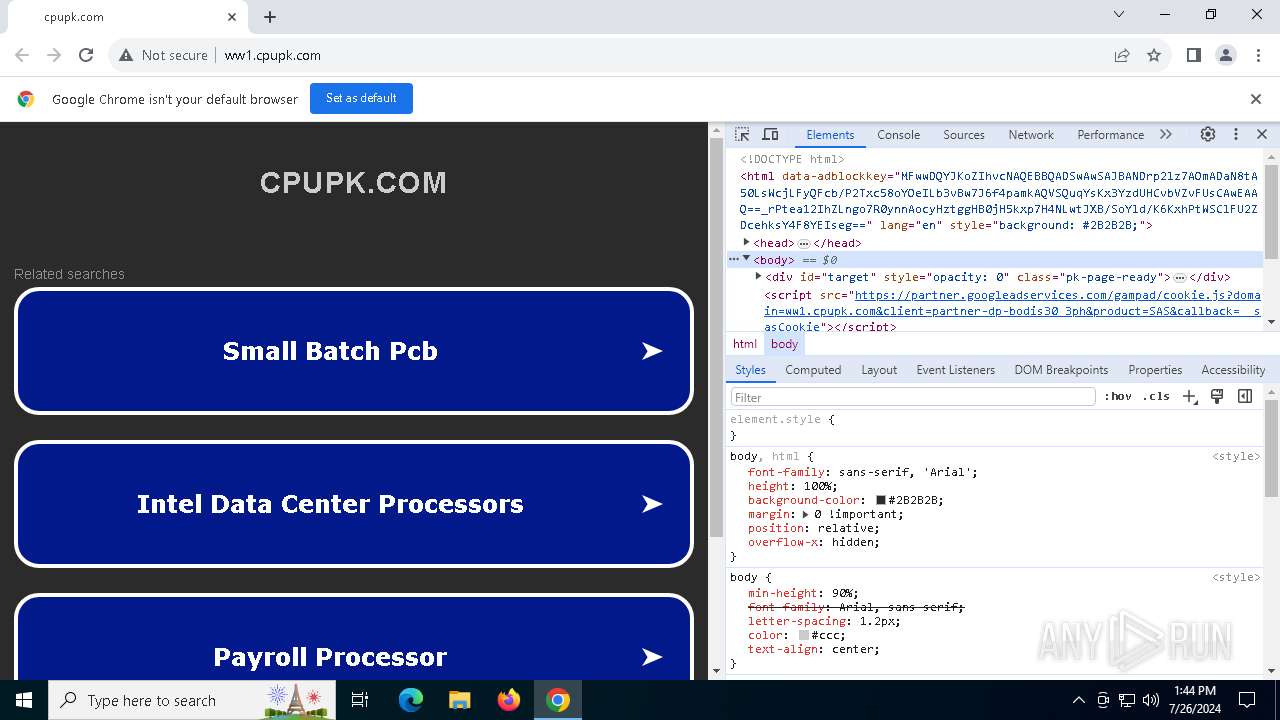
Task: Toggle the device toolbar icon
Action: pos(770,134)
